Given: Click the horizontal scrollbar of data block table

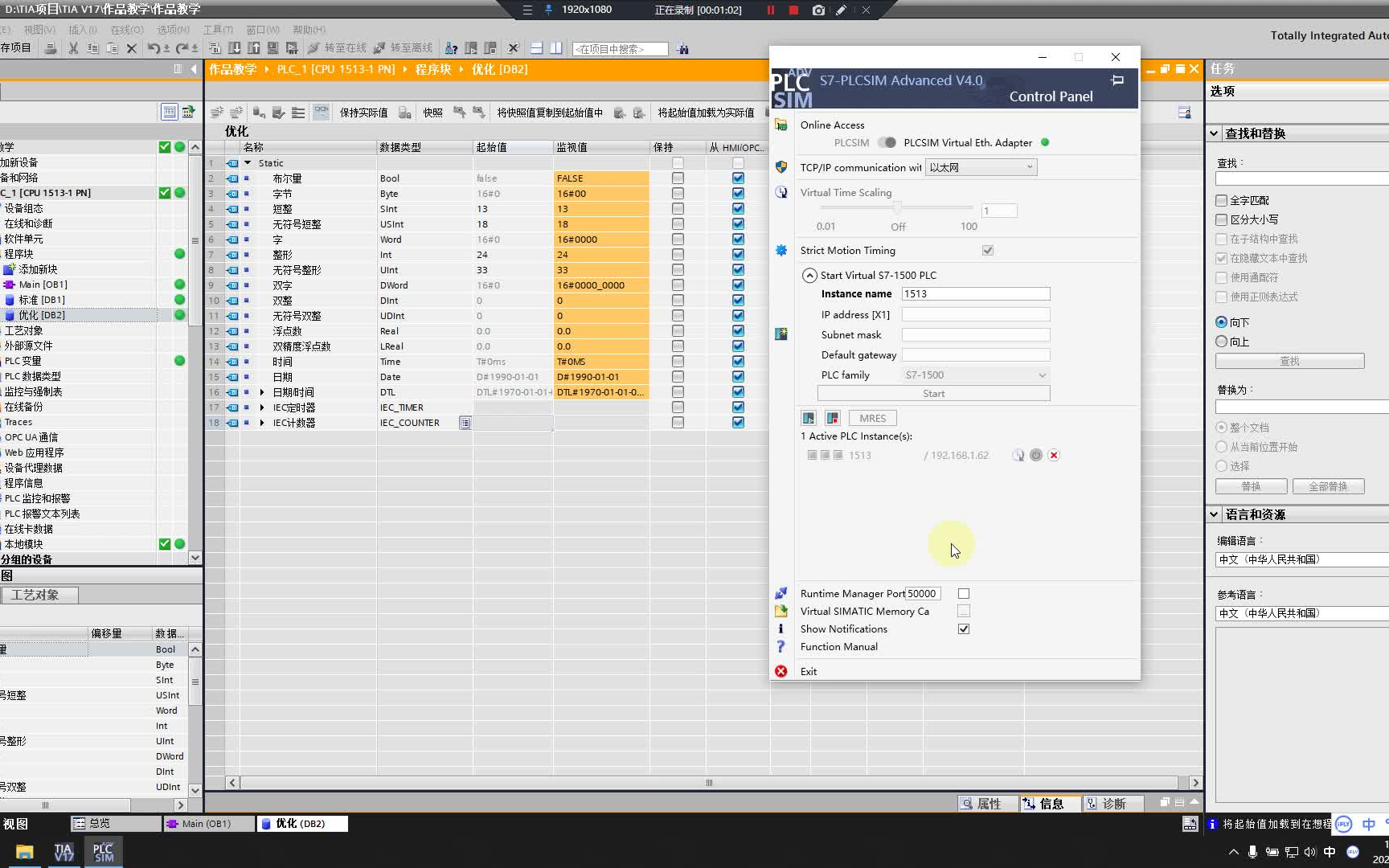Looking at the screenshot, I should pyautogui.click(x=709, y=783).
